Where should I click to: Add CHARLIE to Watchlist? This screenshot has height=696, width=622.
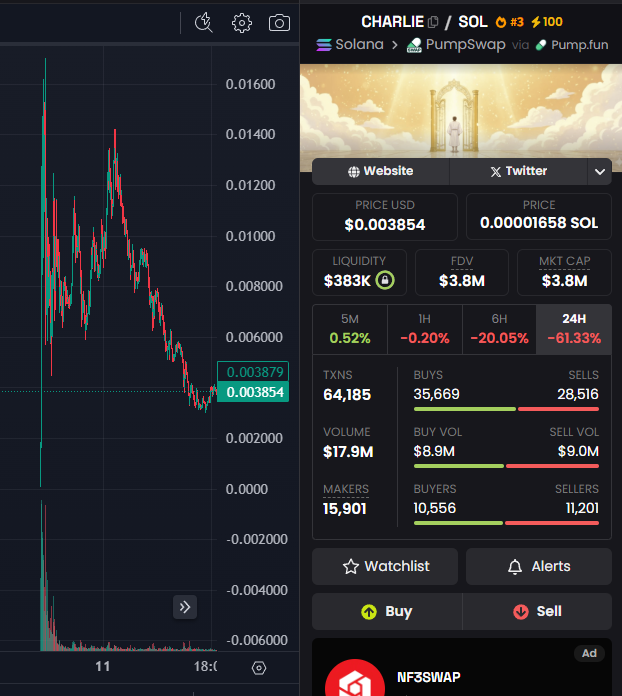(x=385, y=566)
